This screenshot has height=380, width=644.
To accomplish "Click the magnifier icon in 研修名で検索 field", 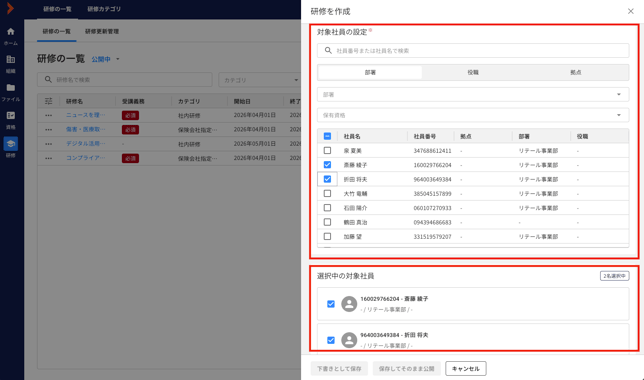I will point(48,79).
